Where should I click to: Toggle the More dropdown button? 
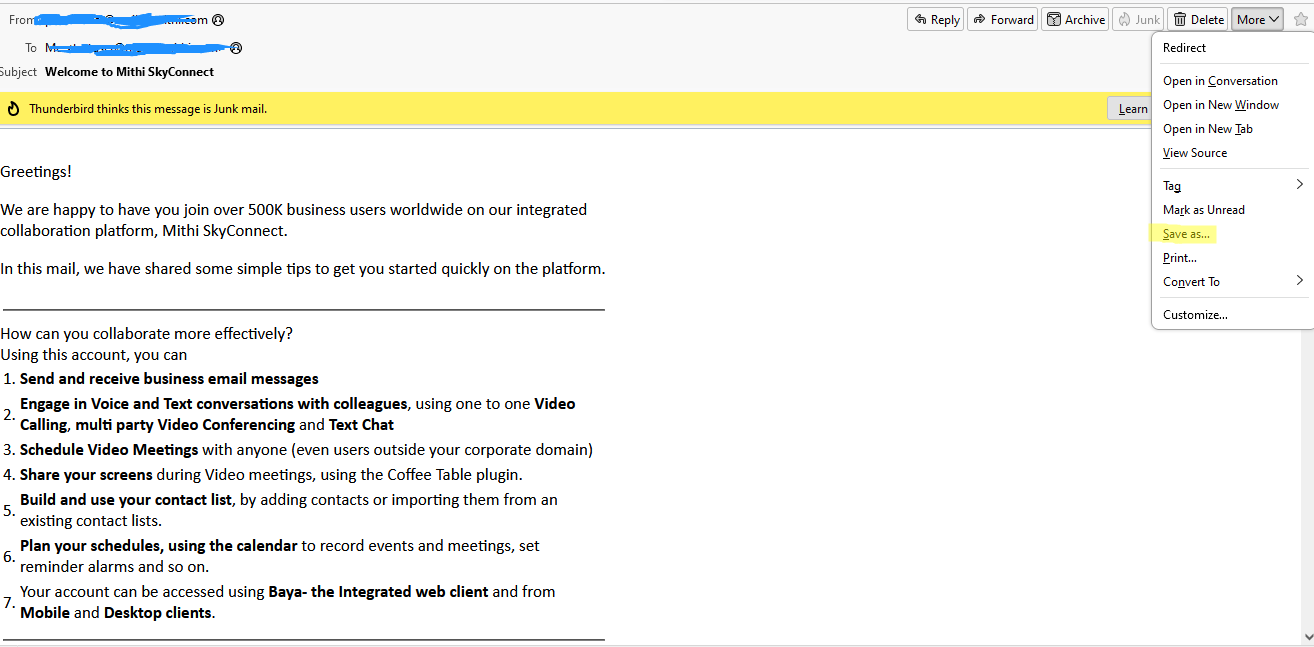(1257, 19)
